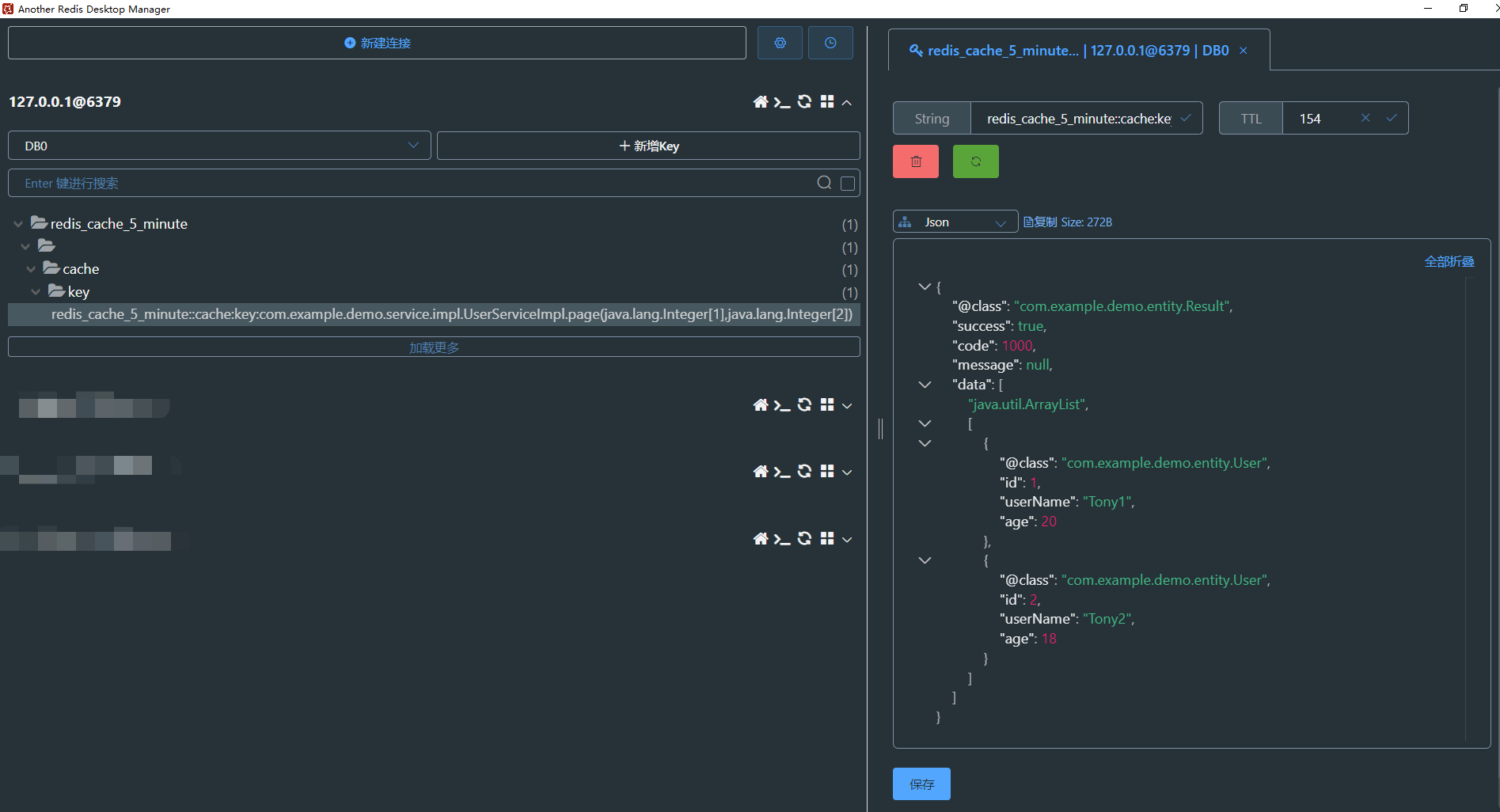Open settings gear button at top
This screenshot has height=812, width=1500.
click(x=780, y=43)
